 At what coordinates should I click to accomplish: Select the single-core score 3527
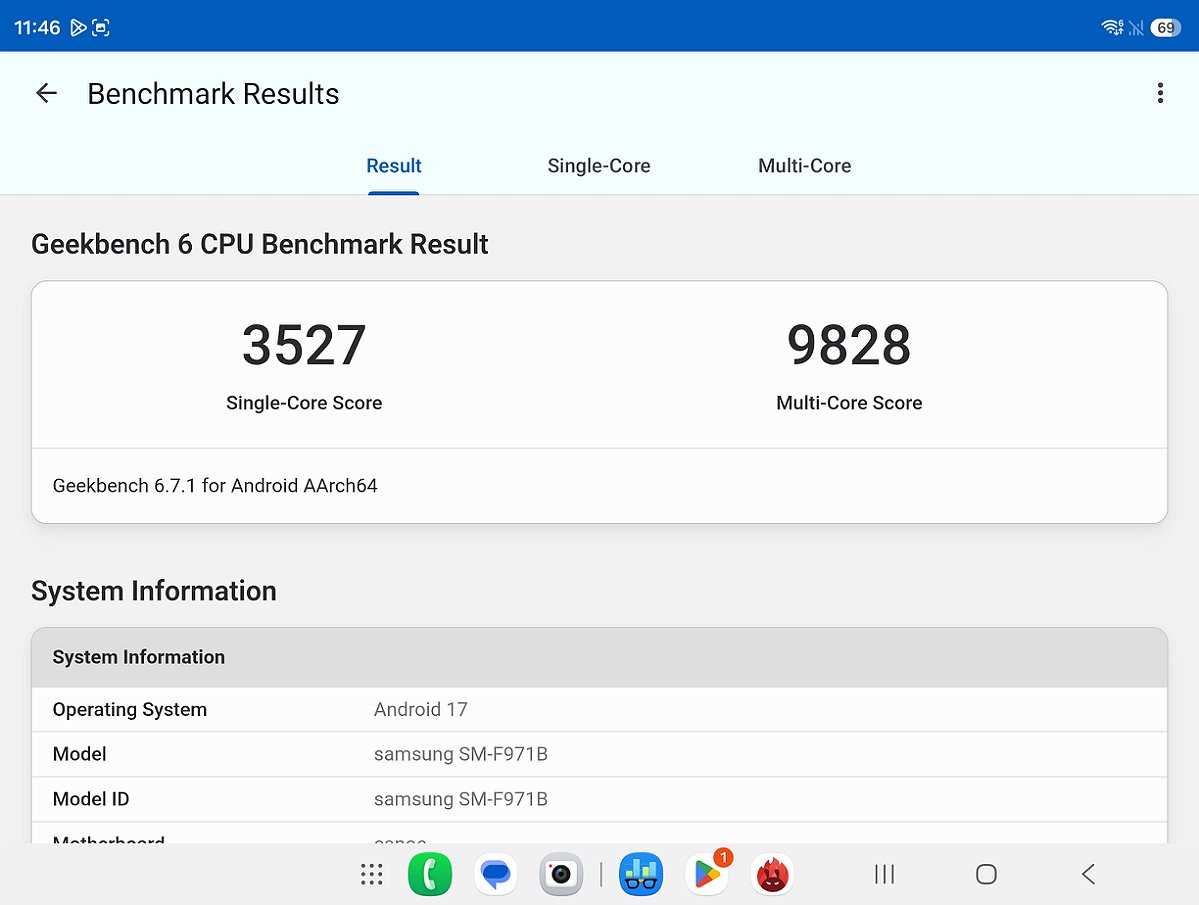click(x=304, y=345)
